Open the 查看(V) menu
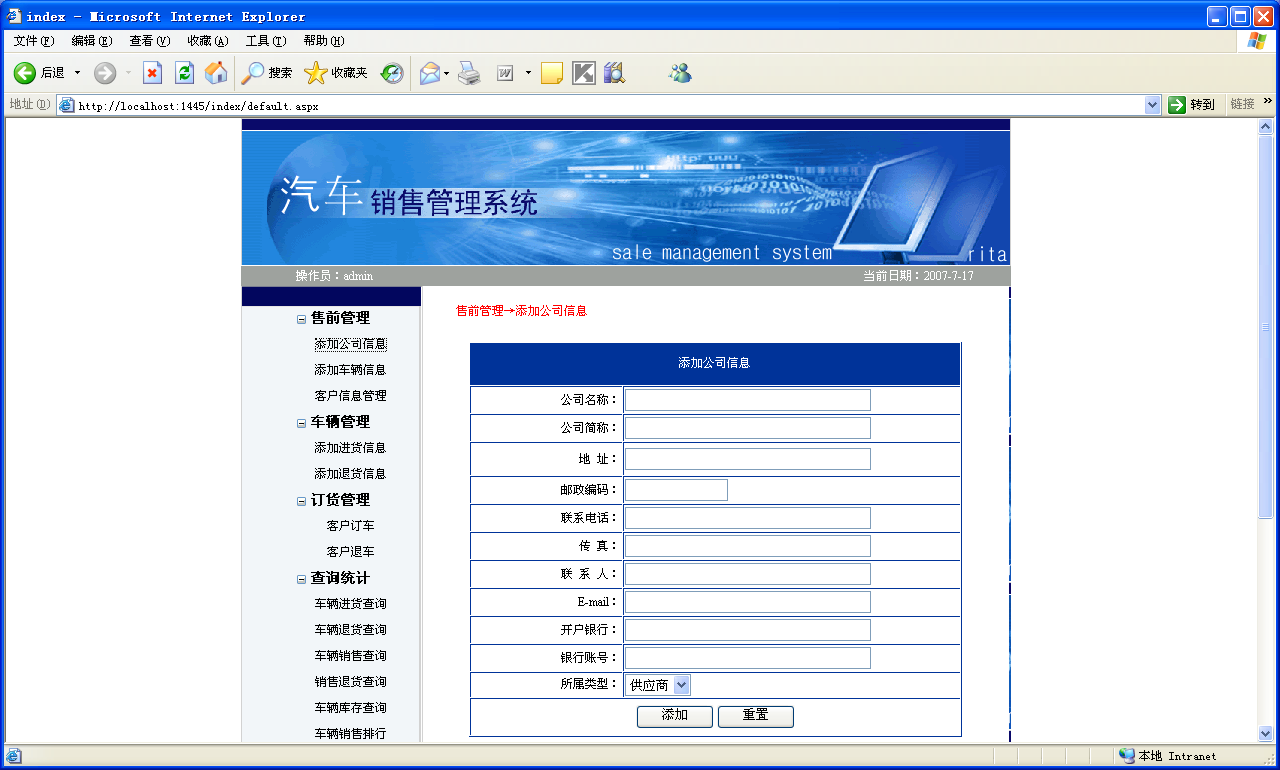The image size is (1280, 770). pos(150,41)
